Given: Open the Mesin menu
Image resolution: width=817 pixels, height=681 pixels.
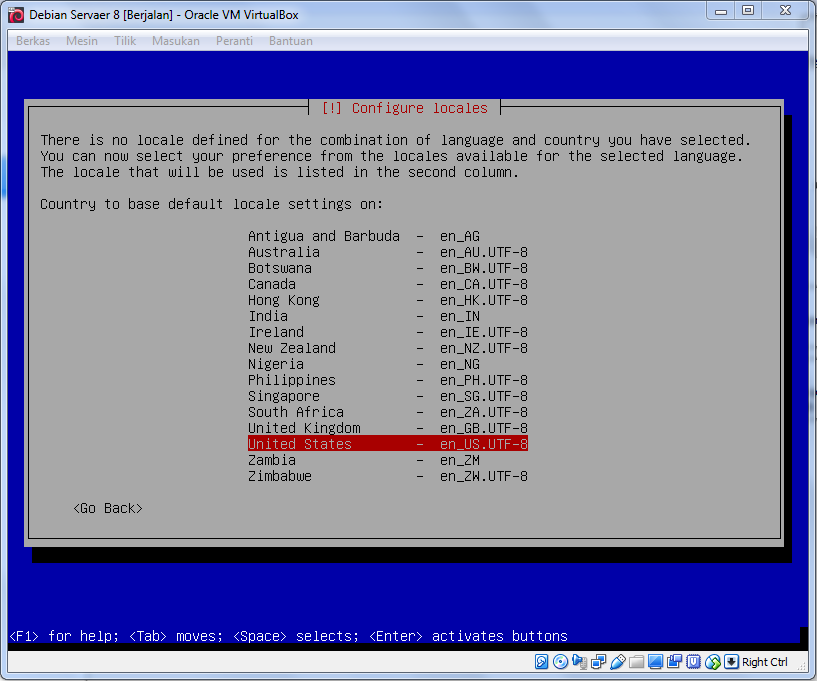Looking at the screenshot, I should pos(82,41).
